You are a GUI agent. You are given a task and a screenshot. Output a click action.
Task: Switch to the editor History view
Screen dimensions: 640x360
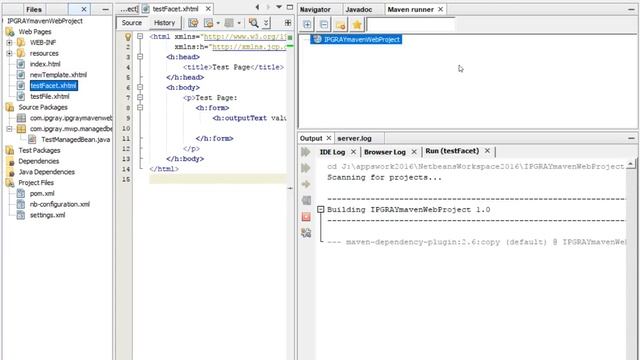[x=164, y=23]
